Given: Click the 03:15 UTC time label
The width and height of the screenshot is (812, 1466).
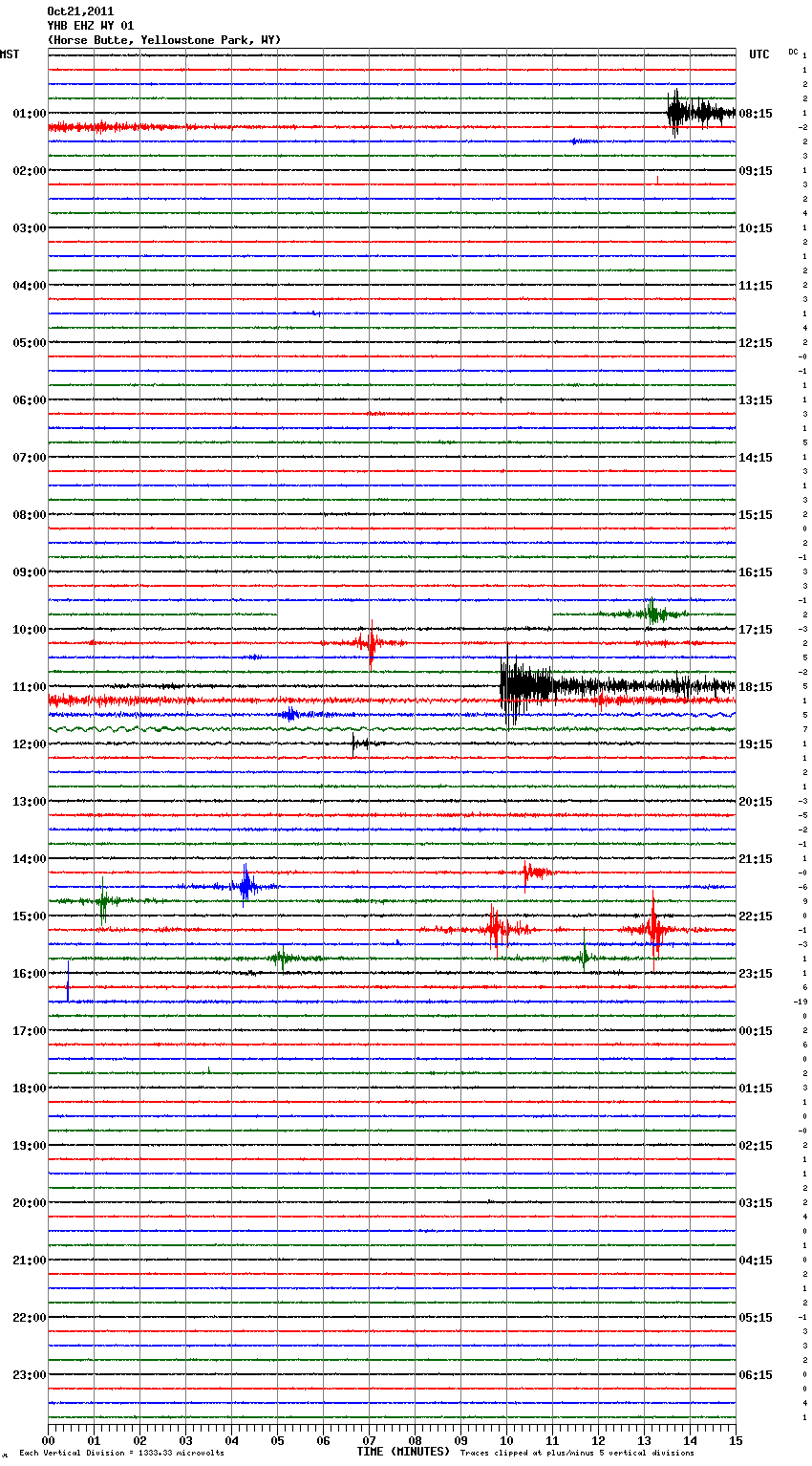Looking at the screenshot, I should coord(756,1203).
